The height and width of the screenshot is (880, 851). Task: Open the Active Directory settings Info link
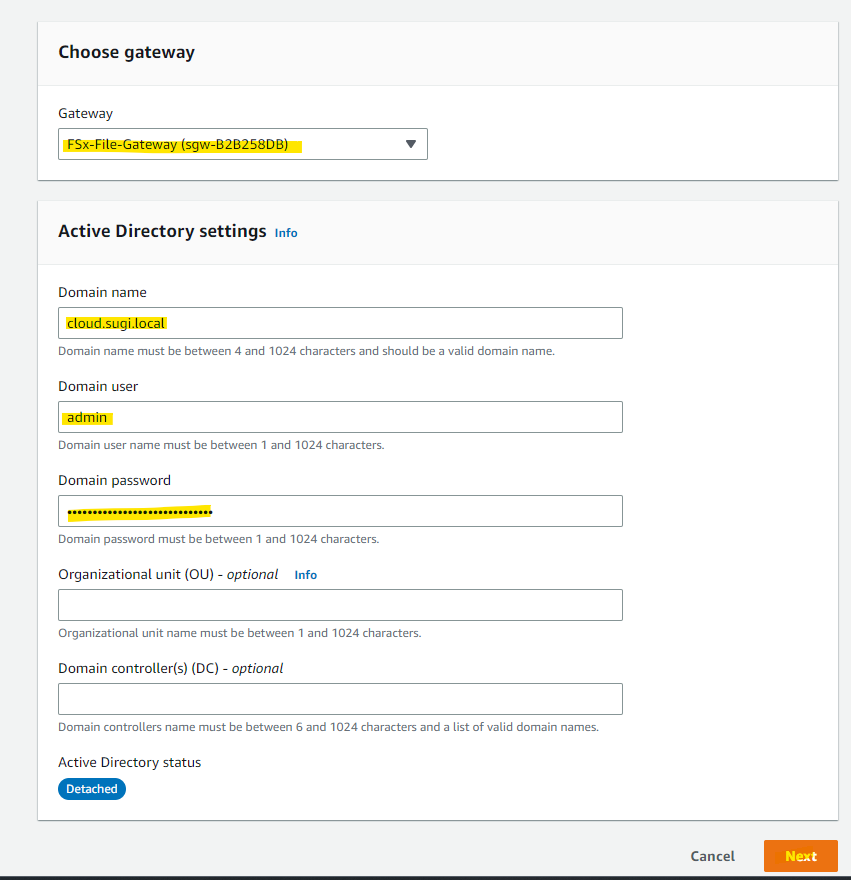pos(286,232)
